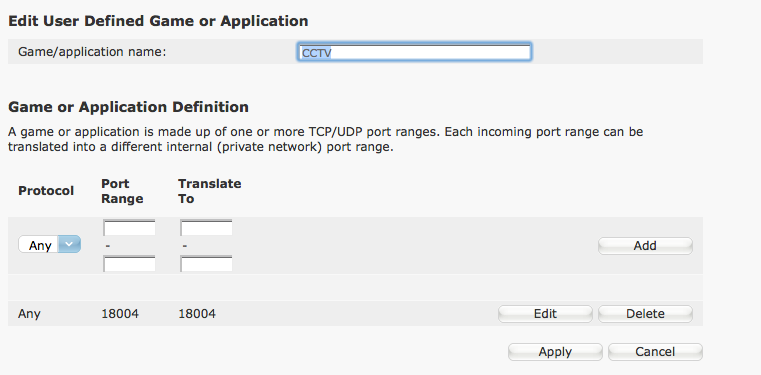761x375 pixels.
Task: Select the 18004 value under Port Range
Action: click(x=120, y=314)
